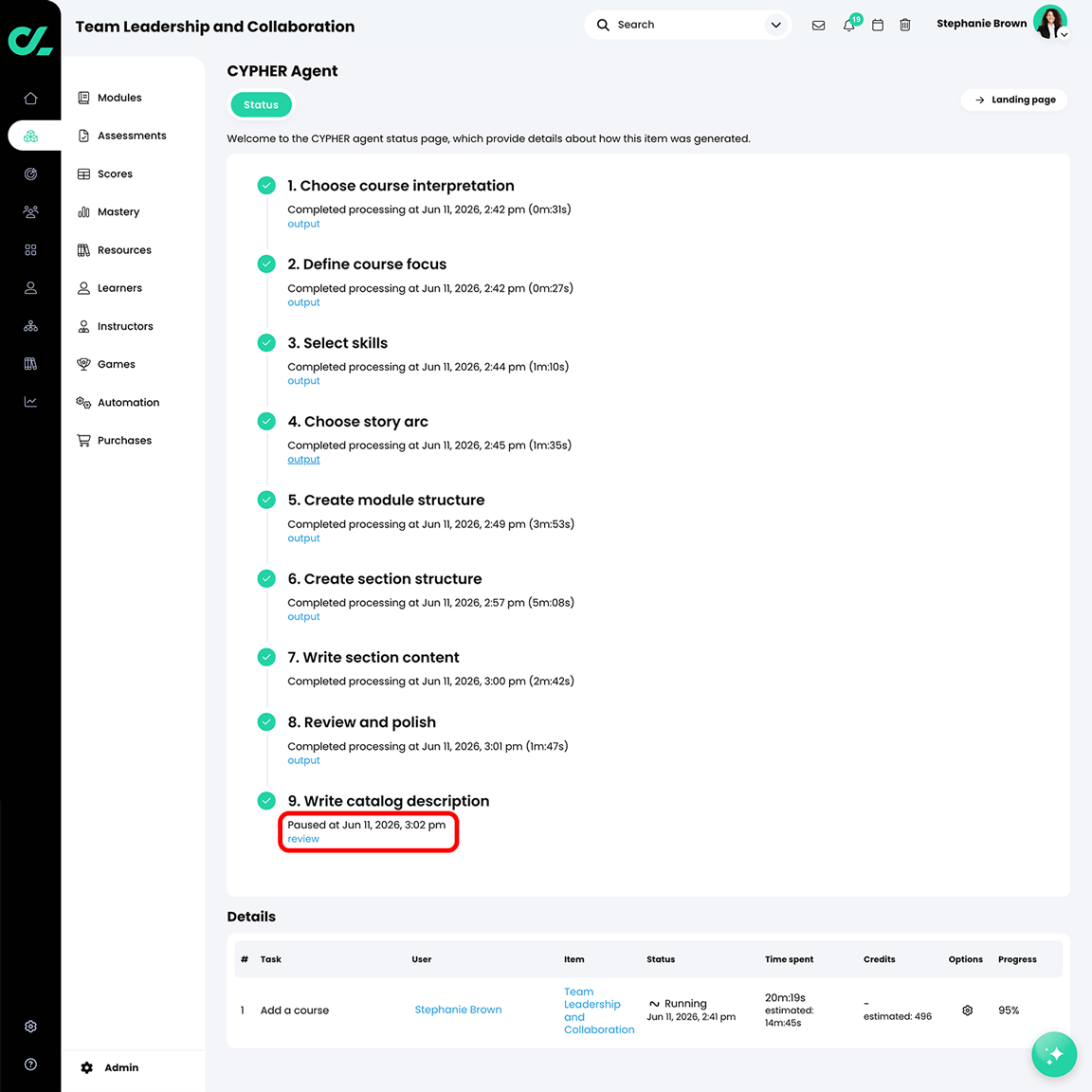This screenshot has width=1092, height=1092.
Task: Click the Automation gears icon
Action: click(83, 403)
